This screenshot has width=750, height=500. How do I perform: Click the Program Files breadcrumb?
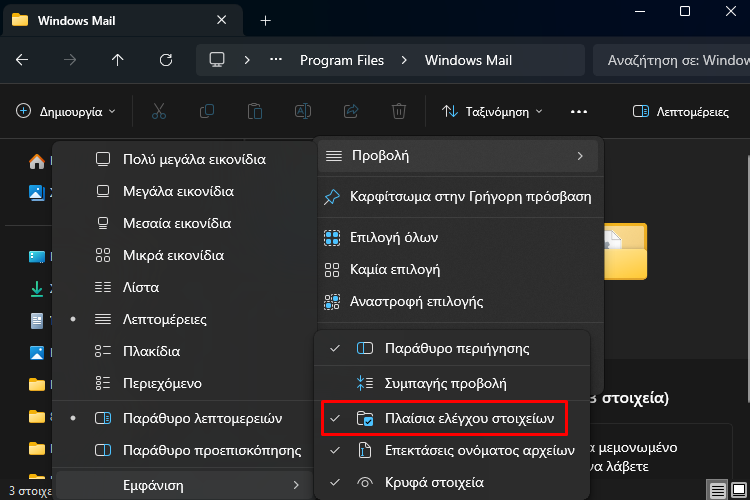click(x=342, y=60)
